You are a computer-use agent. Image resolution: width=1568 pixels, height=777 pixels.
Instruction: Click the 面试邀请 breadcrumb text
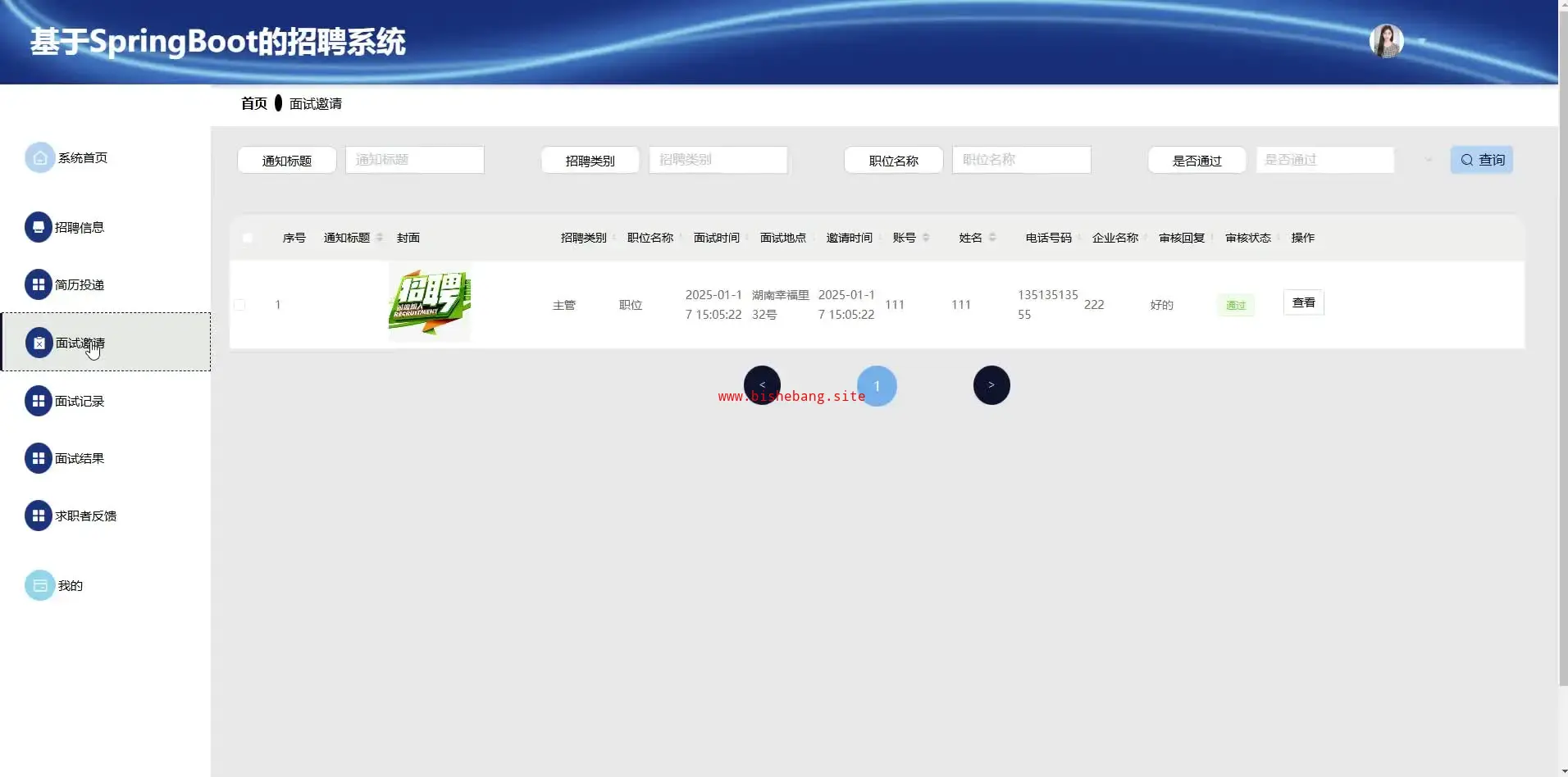pos(316,103)
